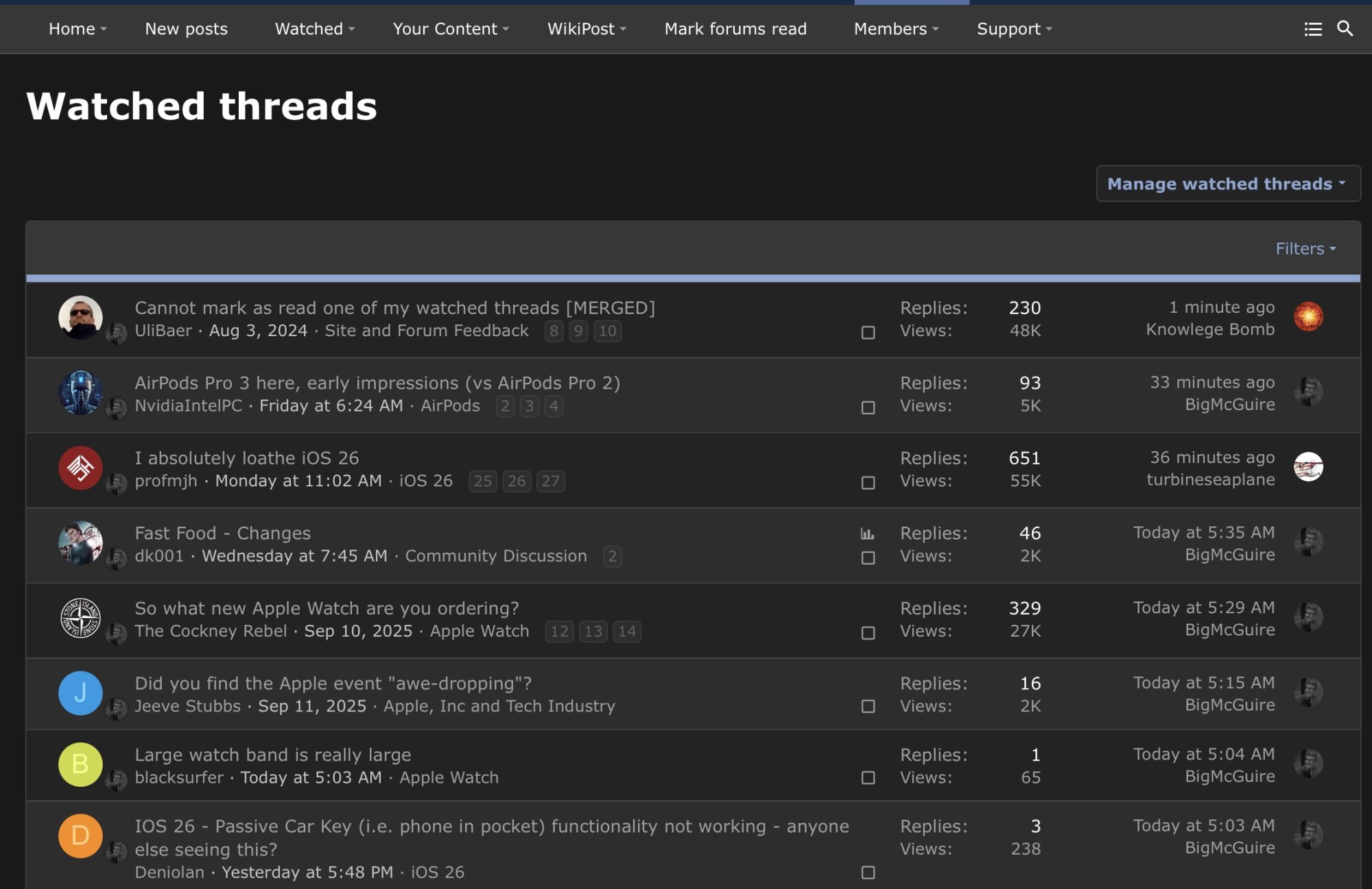The image size is (1372, 889).
Task: Click the search magnifier icon
Action: coord(1345,28)
